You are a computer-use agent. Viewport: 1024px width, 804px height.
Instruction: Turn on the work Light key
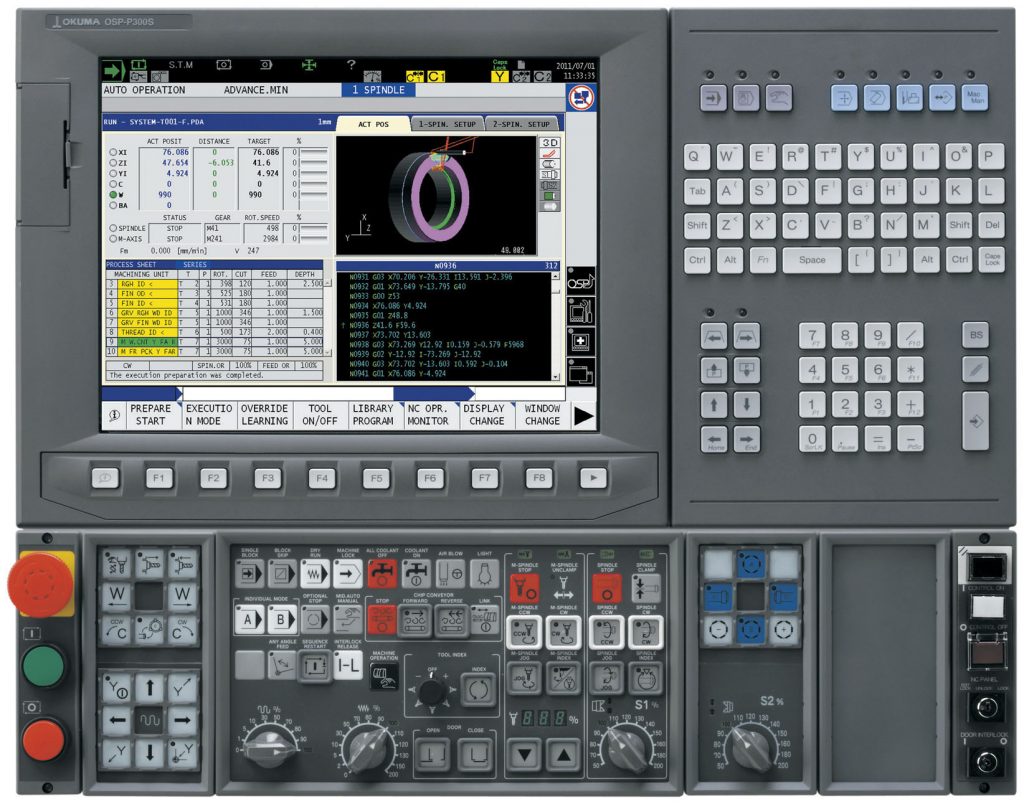tap(484, 574)
